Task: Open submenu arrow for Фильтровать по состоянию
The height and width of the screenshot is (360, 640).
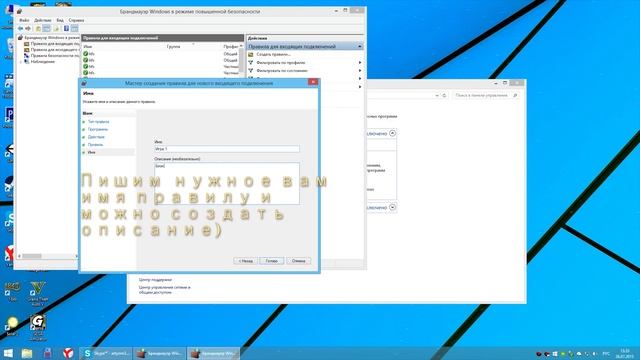Action: pos(360,71)
